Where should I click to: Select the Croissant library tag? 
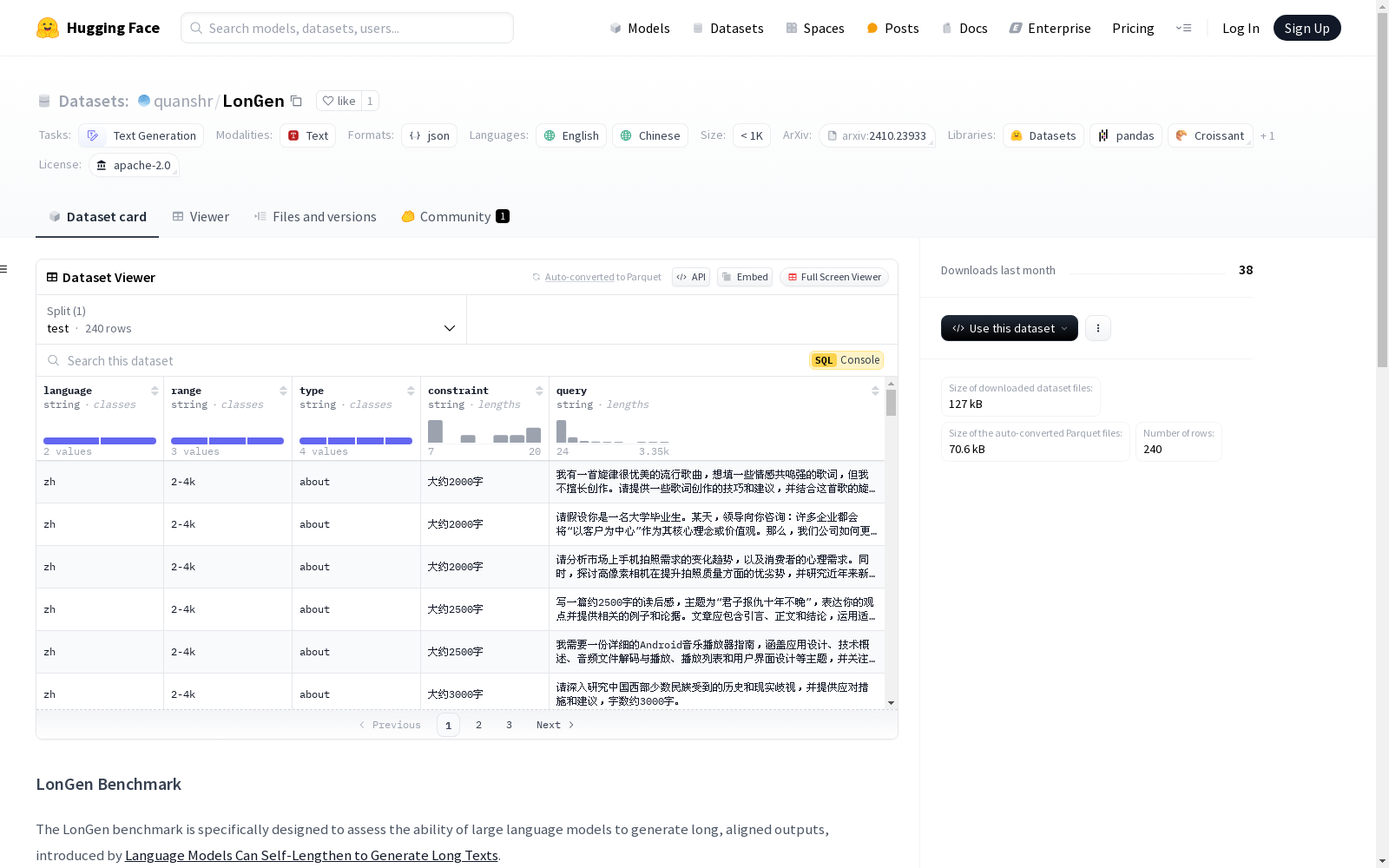[1210, 135]
